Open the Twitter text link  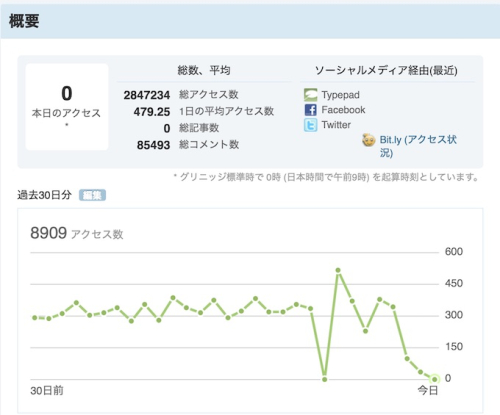click(x=336, y=125)
